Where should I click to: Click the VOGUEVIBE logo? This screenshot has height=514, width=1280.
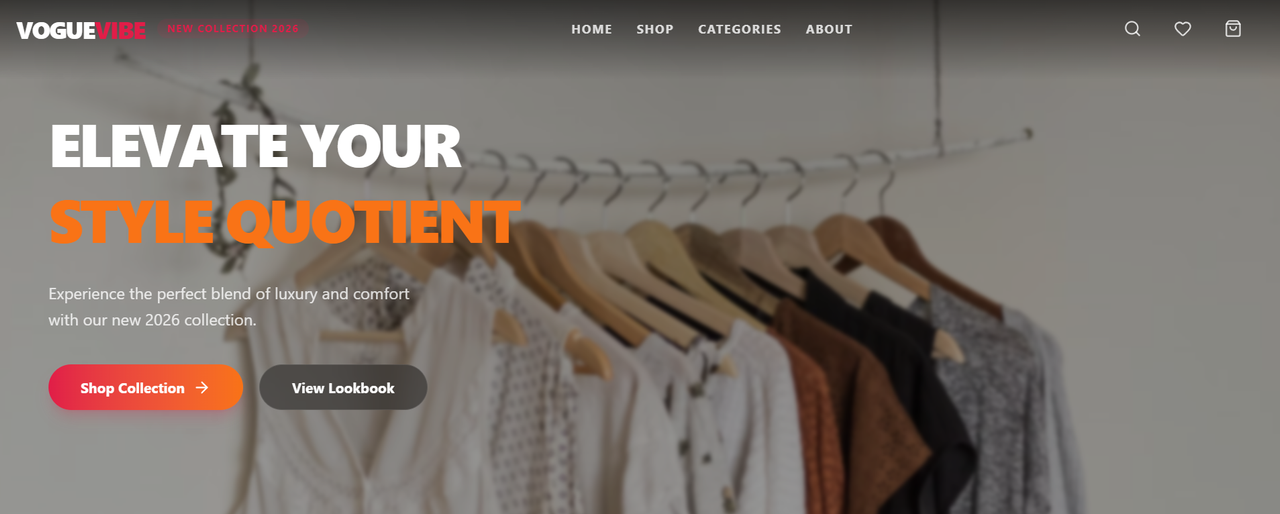pyautogui.click(x=81, y=30)
